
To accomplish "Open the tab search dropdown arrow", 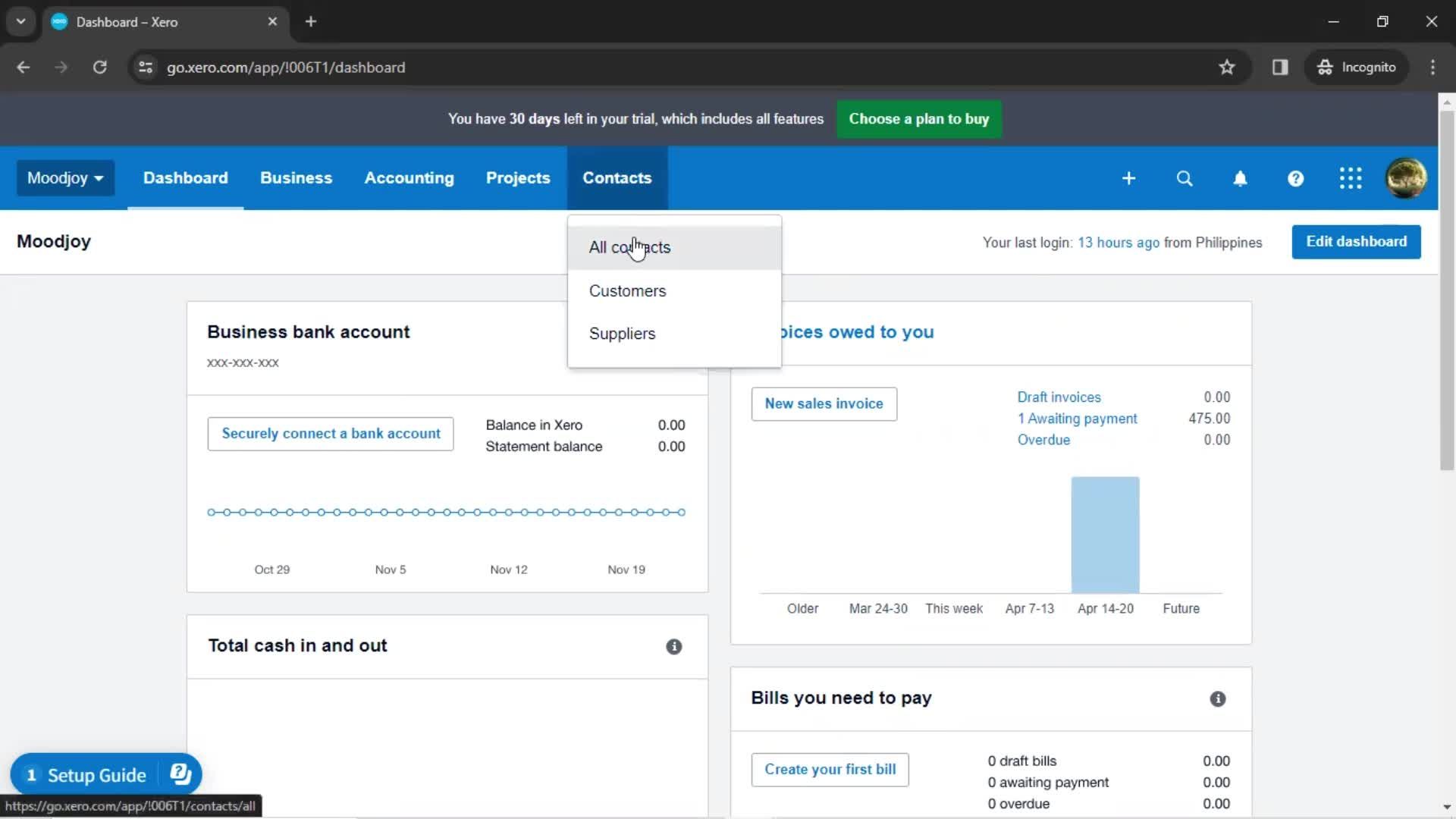I will coord(20,22).
